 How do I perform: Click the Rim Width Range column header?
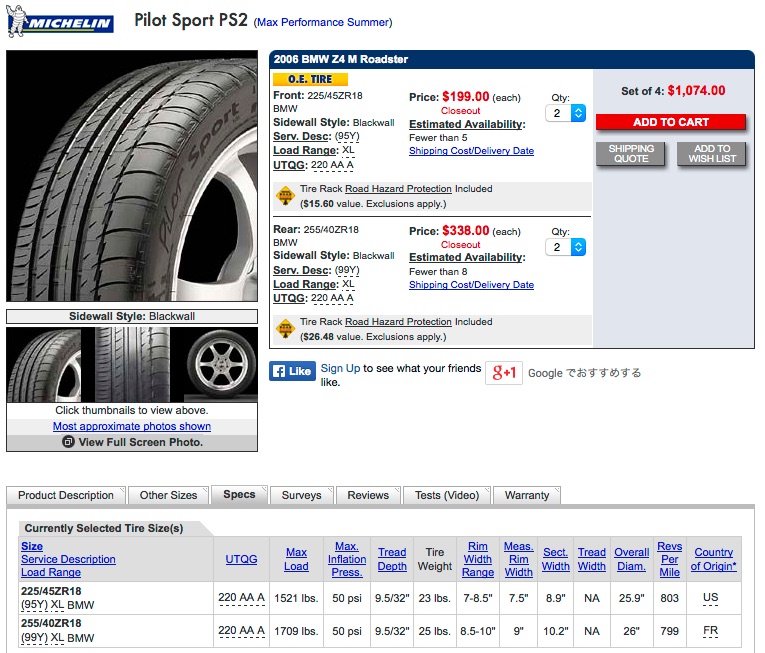click(x=478, y=559)
